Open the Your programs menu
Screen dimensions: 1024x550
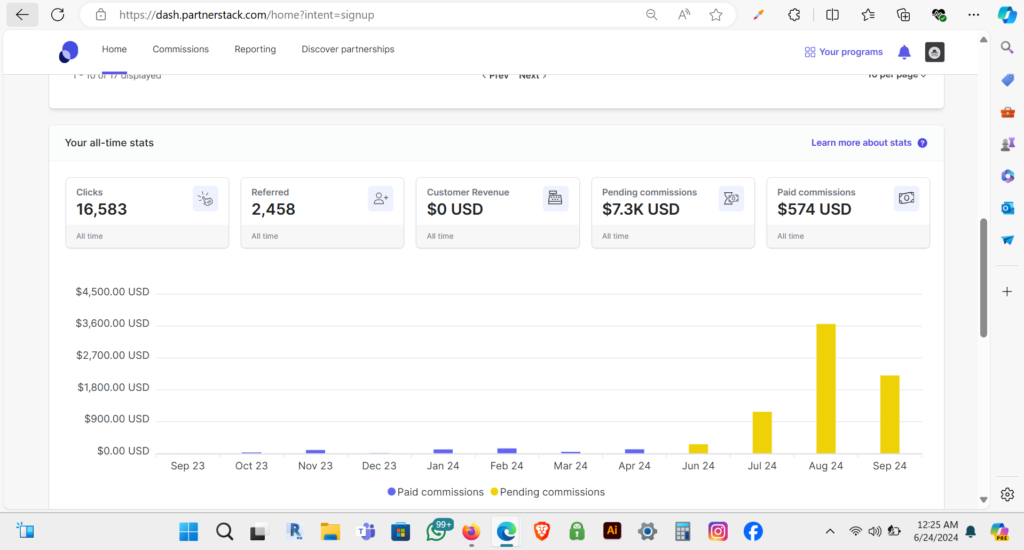(x=843, y=52)
